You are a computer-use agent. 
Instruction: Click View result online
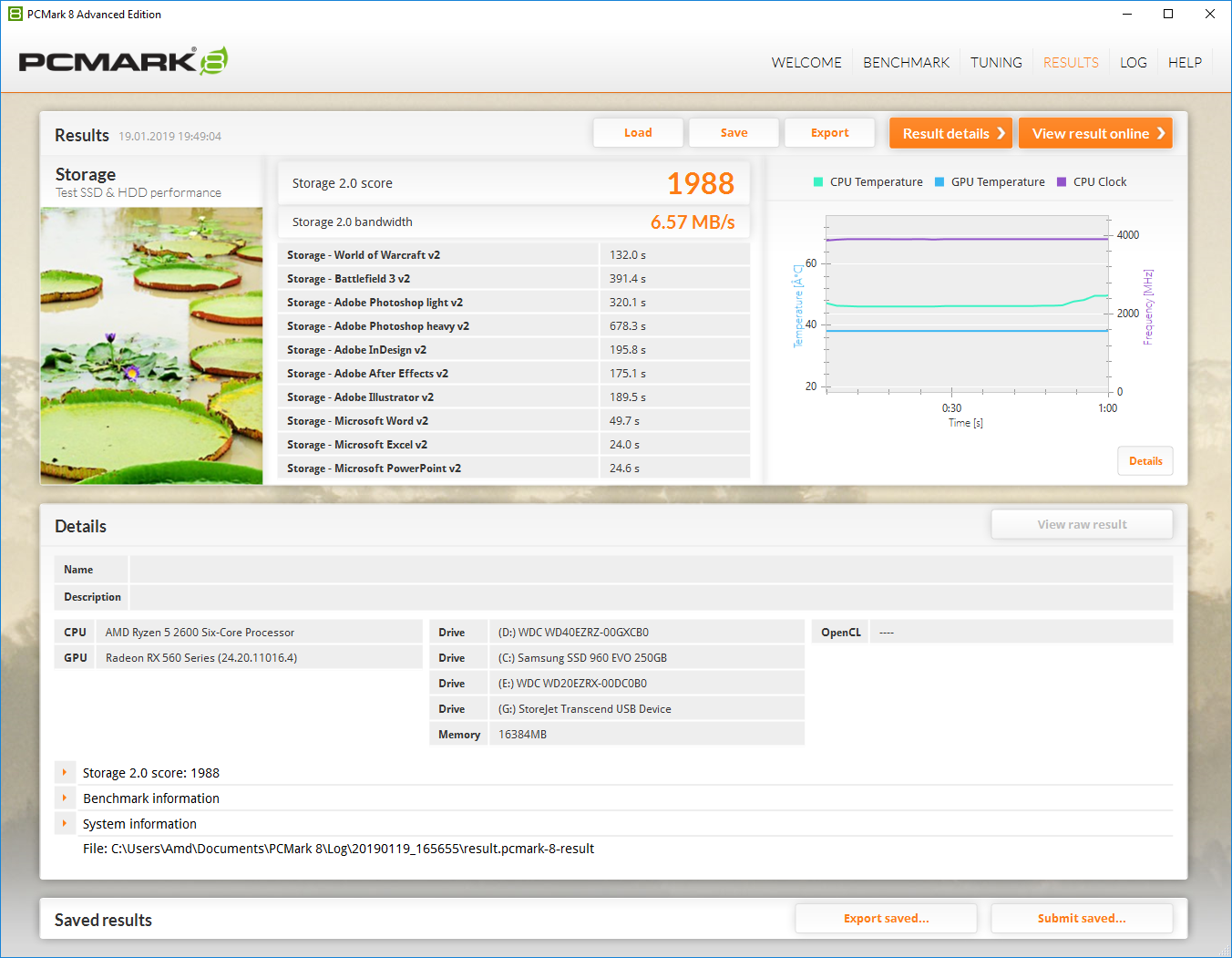tap(1095, 133)
